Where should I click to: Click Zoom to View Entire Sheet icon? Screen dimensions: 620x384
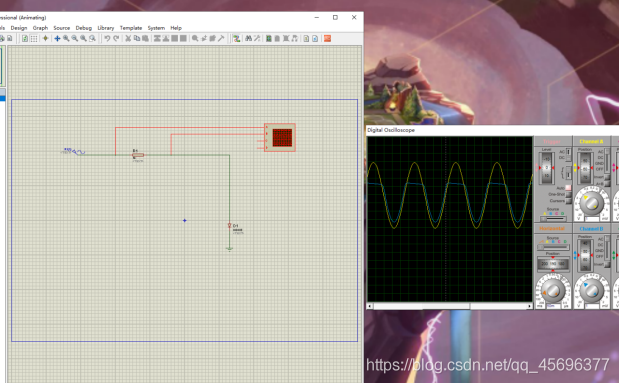click(83, 38)
